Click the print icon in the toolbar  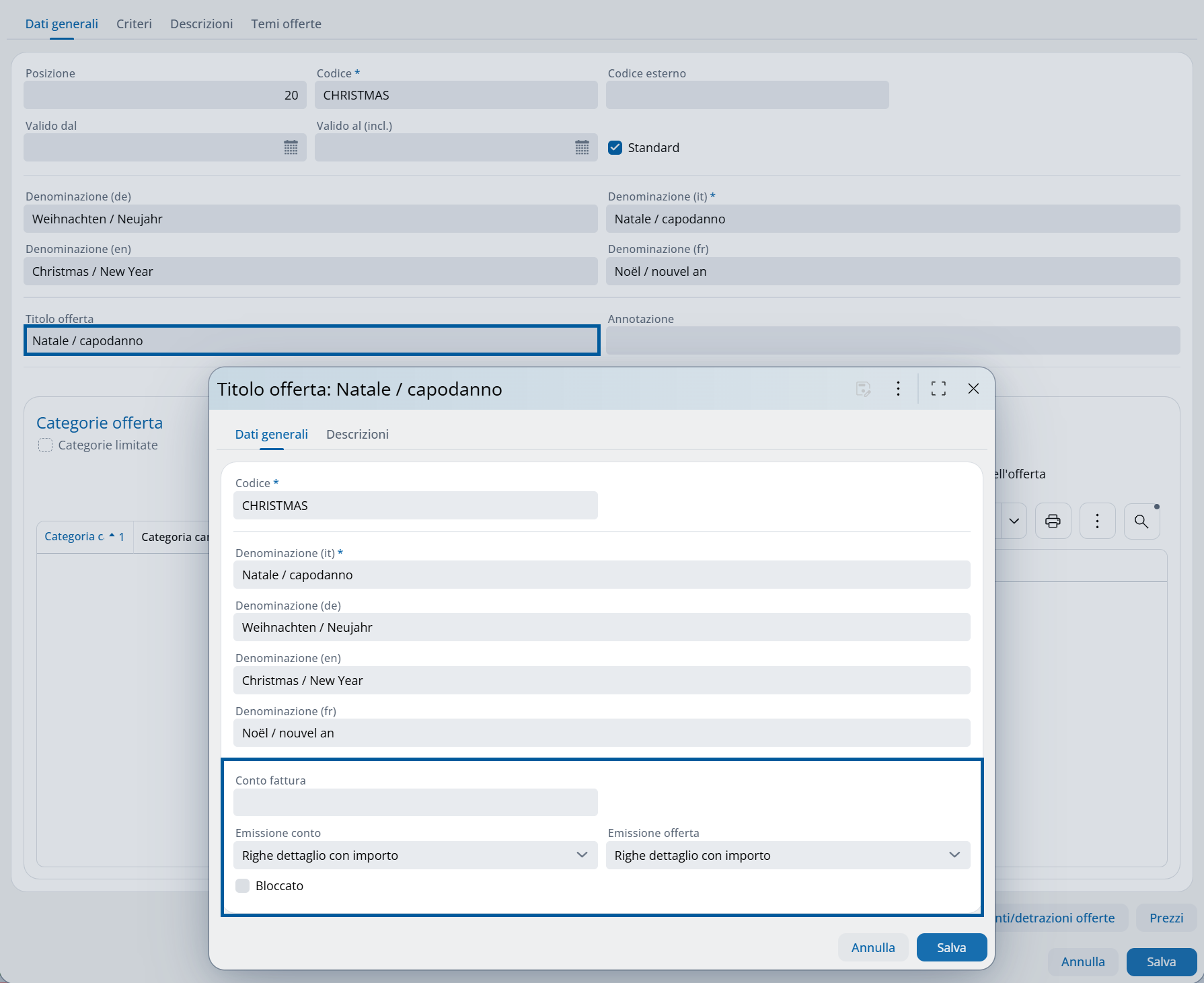tap(1053, 521)
